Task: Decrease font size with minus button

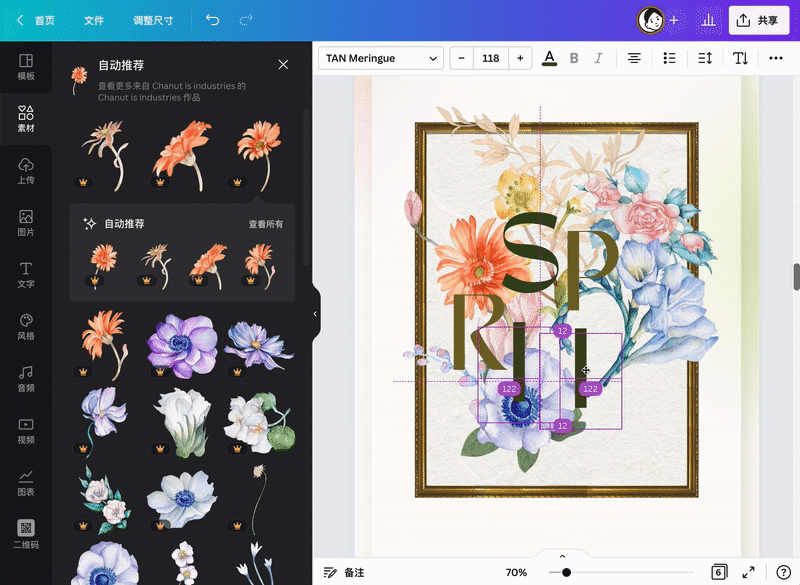Action: (461, 58)
